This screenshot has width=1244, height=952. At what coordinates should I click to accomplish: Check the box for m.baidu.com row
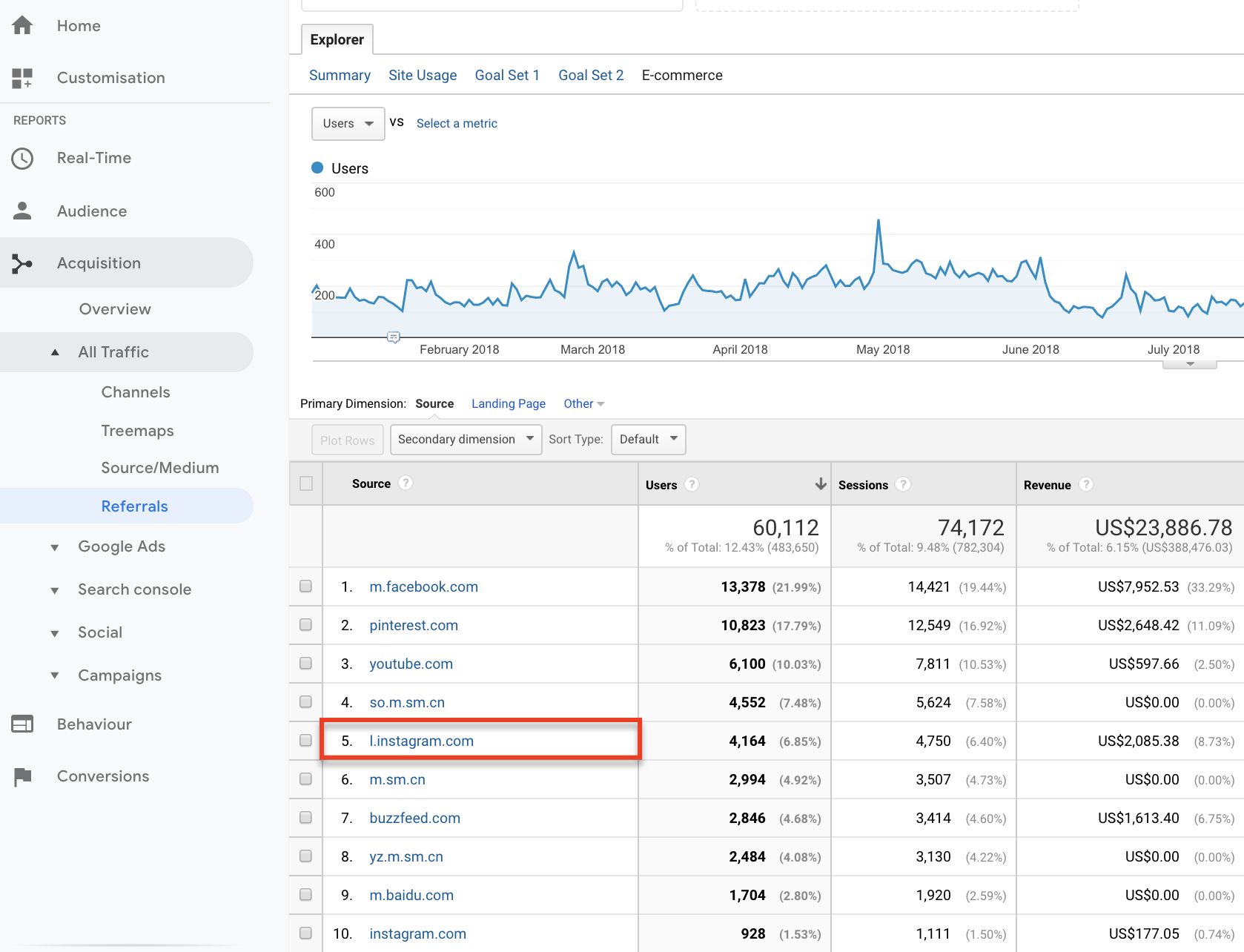tap(305, 894)
